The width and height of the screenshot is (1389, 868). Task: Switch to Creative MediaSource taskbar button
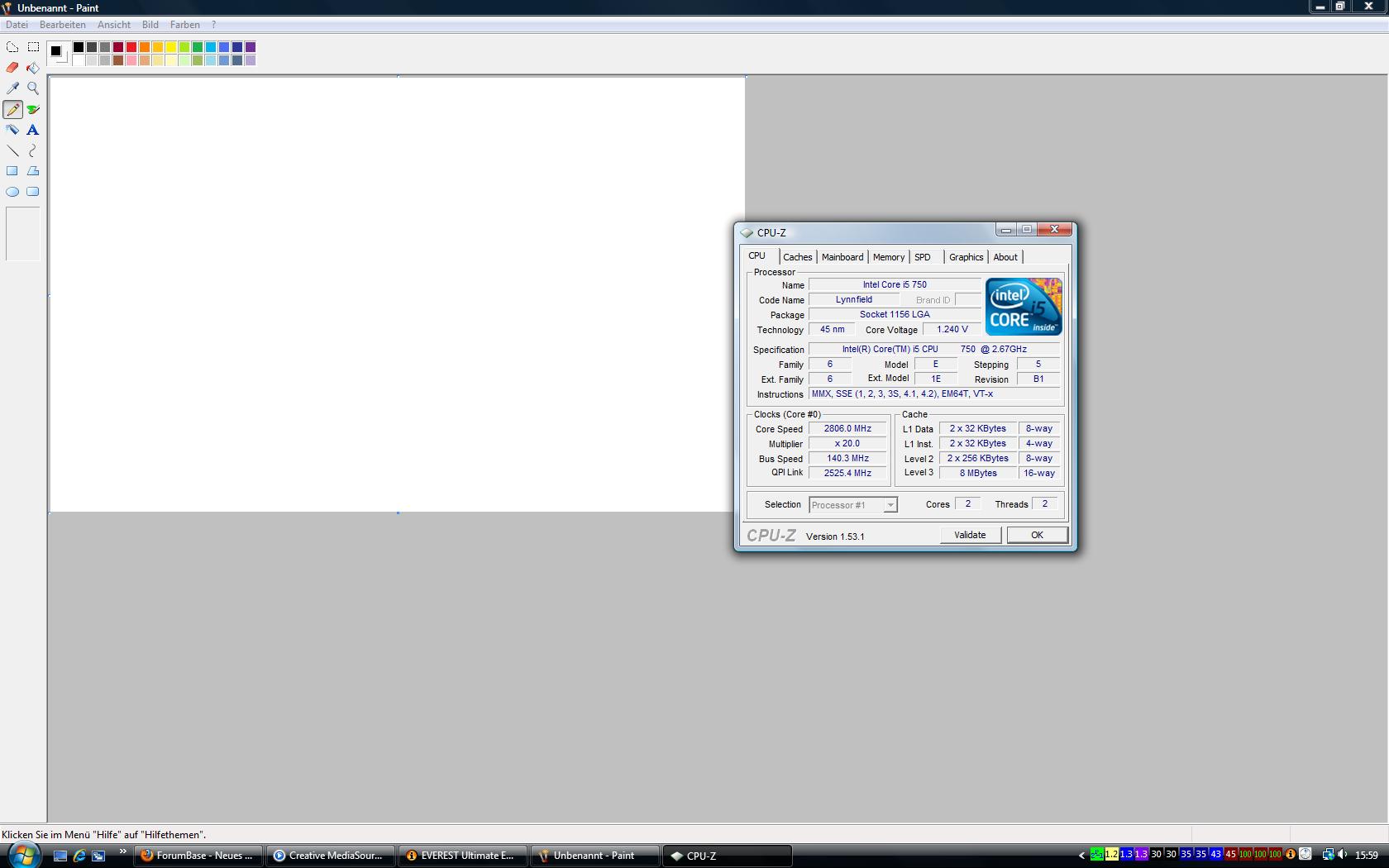pos(331,856)
